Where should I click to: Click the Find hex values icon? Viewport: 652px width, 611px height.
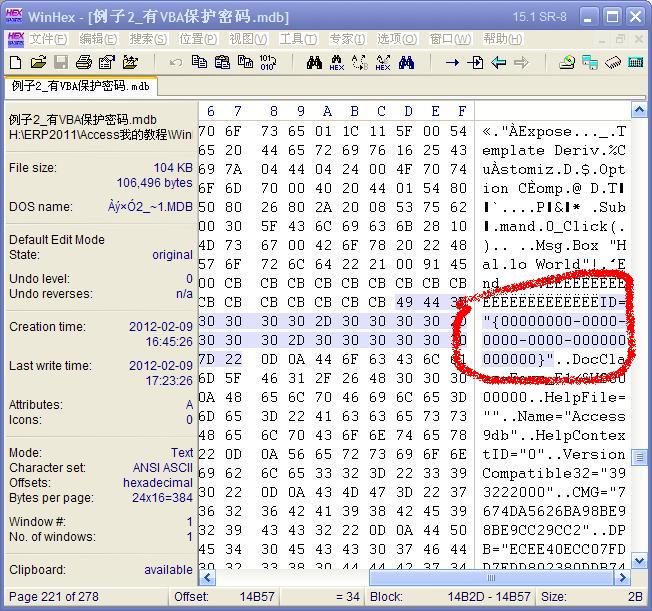[x=337, y=63]
